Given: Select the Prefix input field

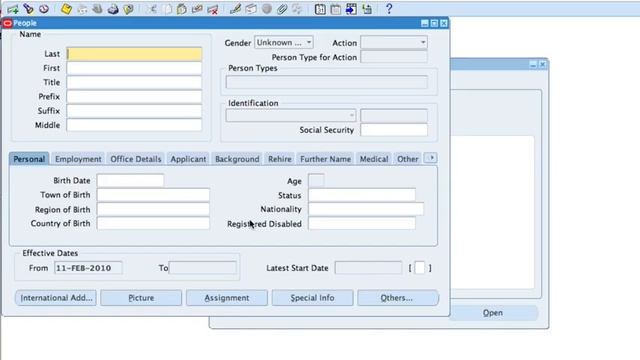Looking at the screenshot, I should [134, 97].
